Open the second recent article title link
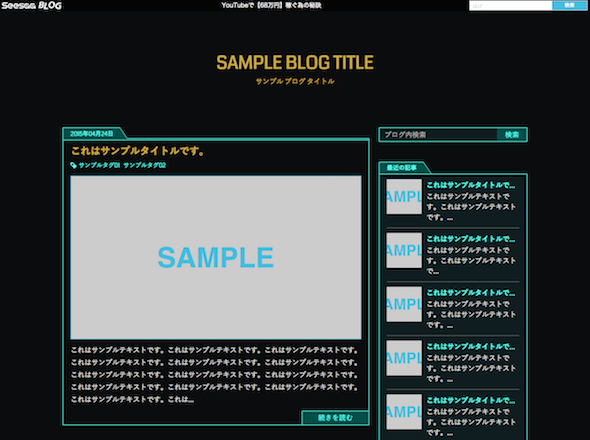590x440 pixels. coord(471,239)
